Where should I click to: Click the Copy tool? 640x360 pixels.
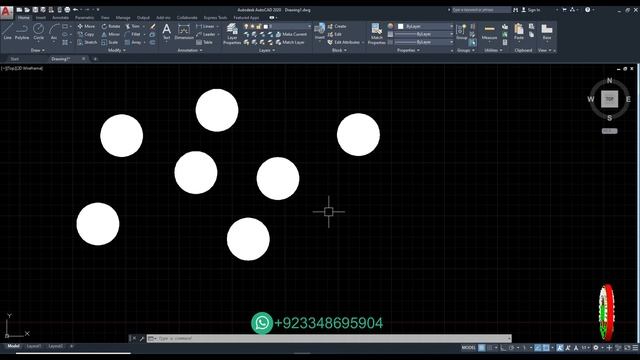[x=86, y=34]
